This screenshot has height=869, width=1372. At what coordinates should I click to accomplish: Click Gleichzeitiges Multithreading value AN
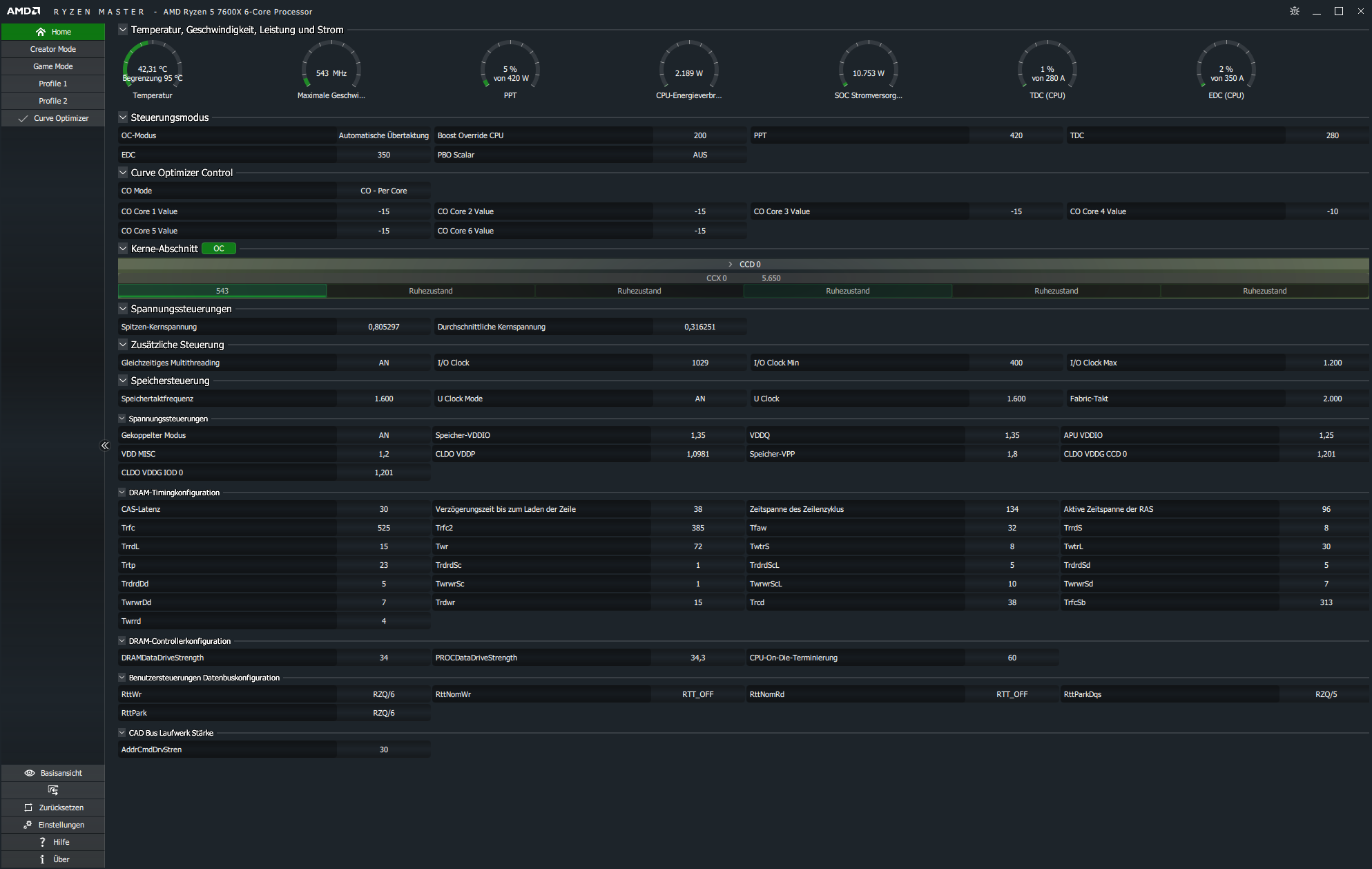tap(384, 363)
